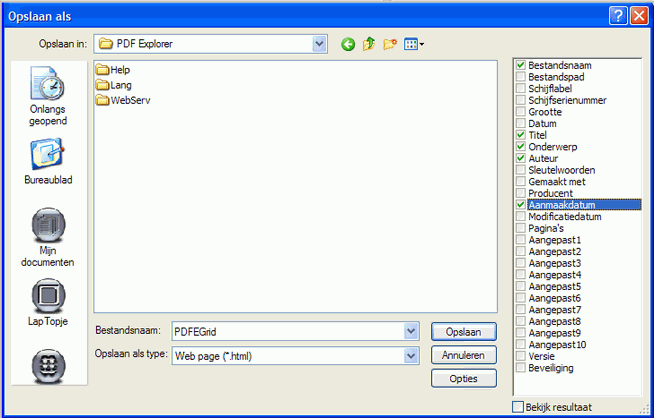Go up one folder level icon

pos(369,44)
